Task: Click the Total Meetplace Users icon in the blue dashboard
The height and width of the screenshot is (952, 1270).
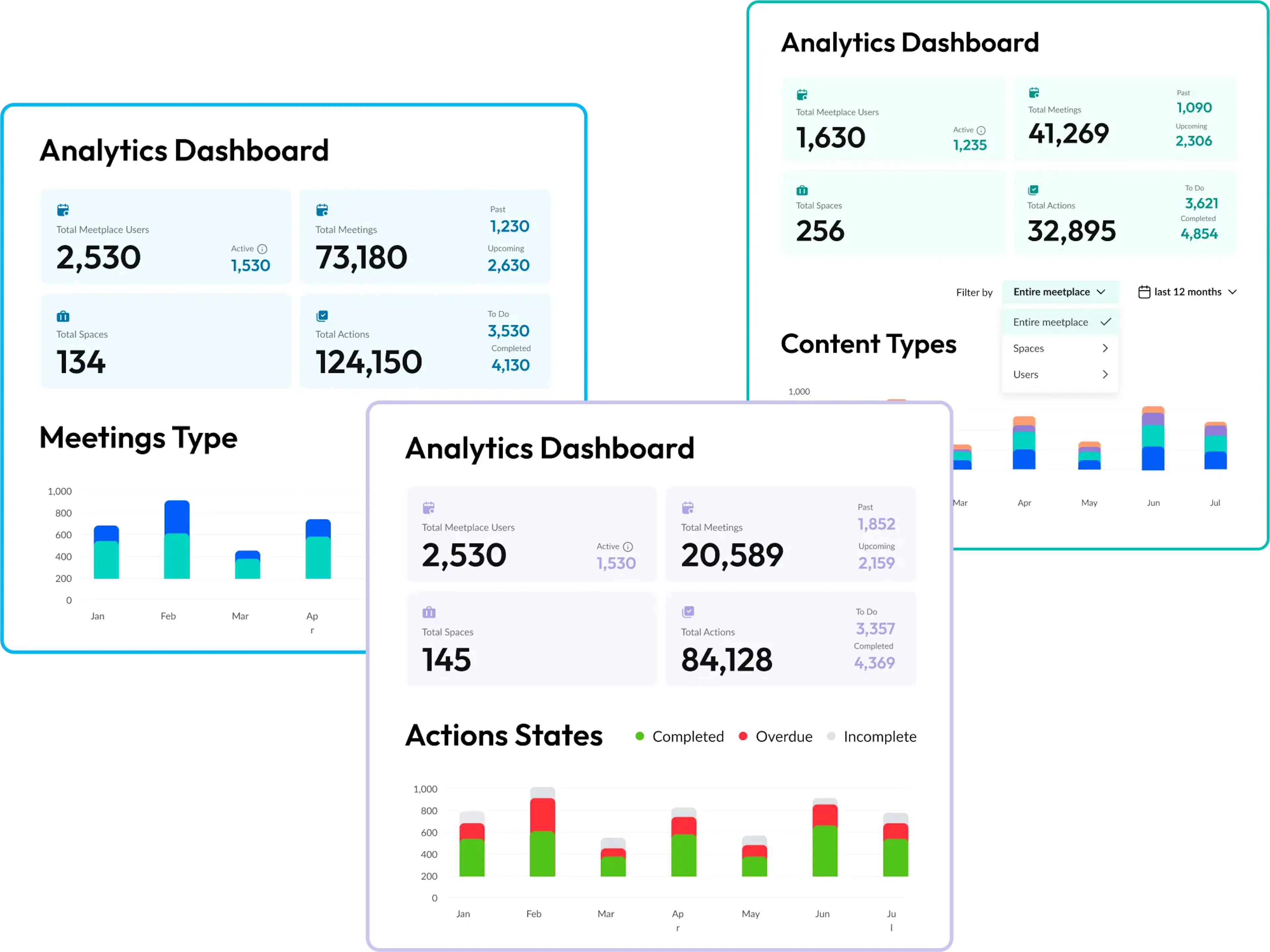Action: (x=63, y=210)
